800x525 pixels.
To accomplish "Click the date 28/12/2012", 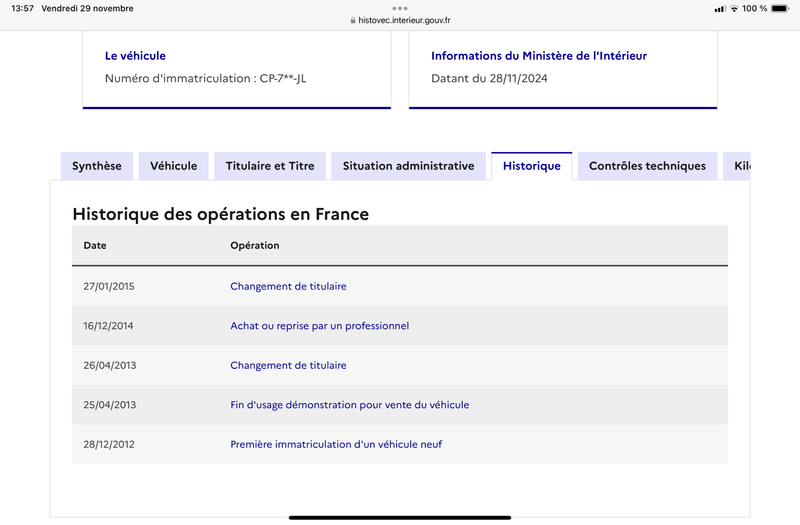I will [109, 444].
